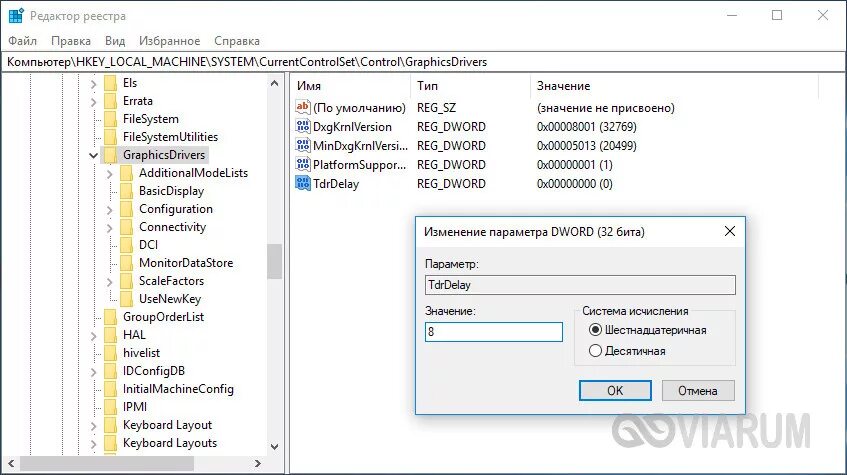Close the DWORD edit dialog

[729, 231]
